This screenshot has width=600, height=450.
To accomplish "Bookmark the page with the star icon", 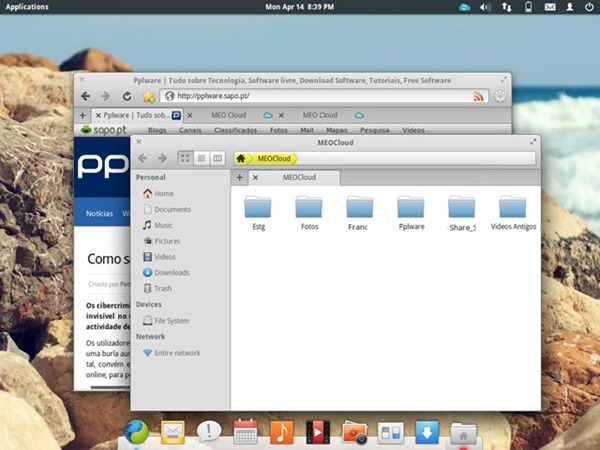I will (x=148, y=96).
